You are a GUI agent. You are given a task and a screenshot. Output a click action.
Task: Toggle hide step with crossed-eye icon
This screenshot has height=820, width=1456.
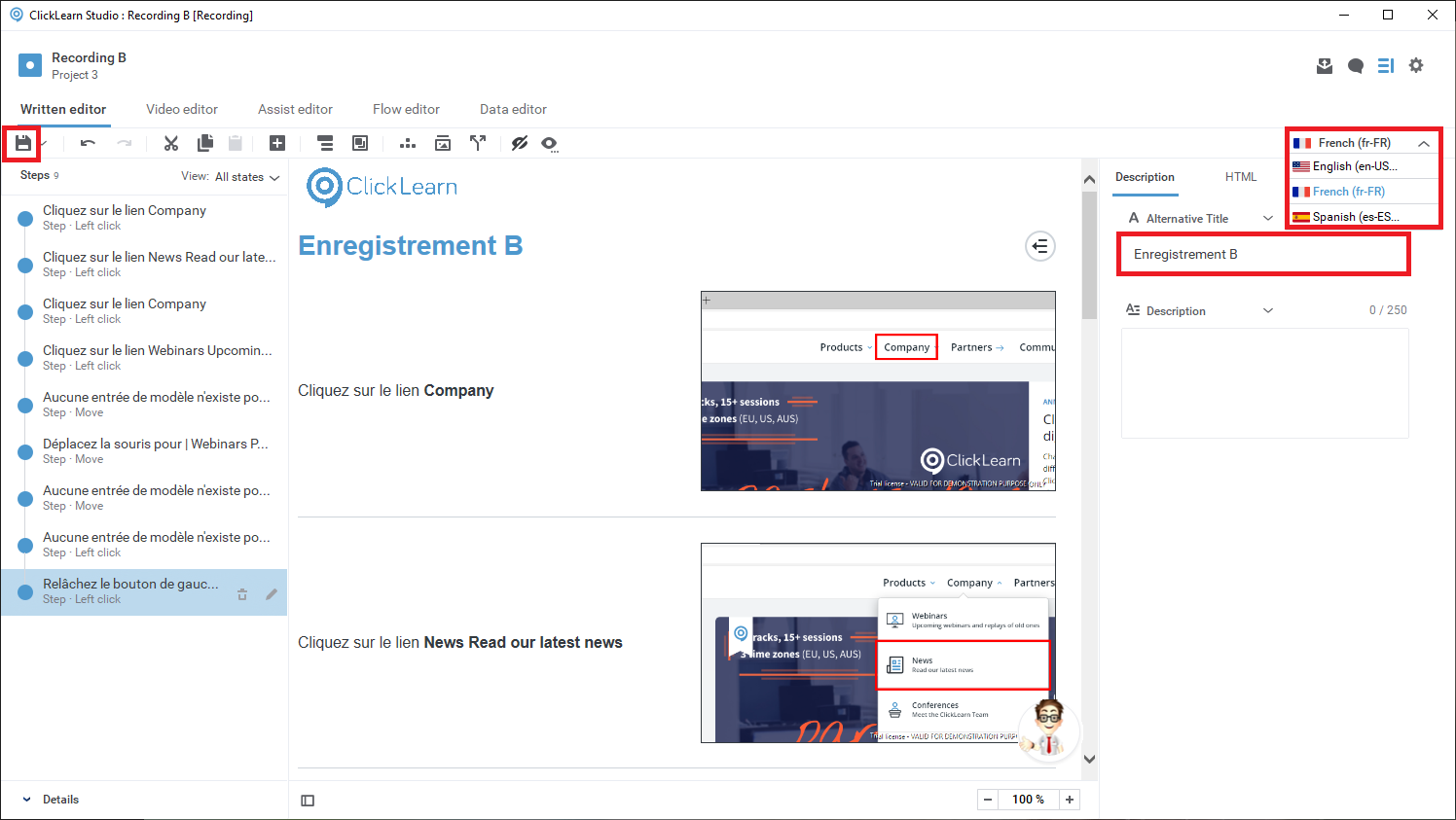[520, 144]
